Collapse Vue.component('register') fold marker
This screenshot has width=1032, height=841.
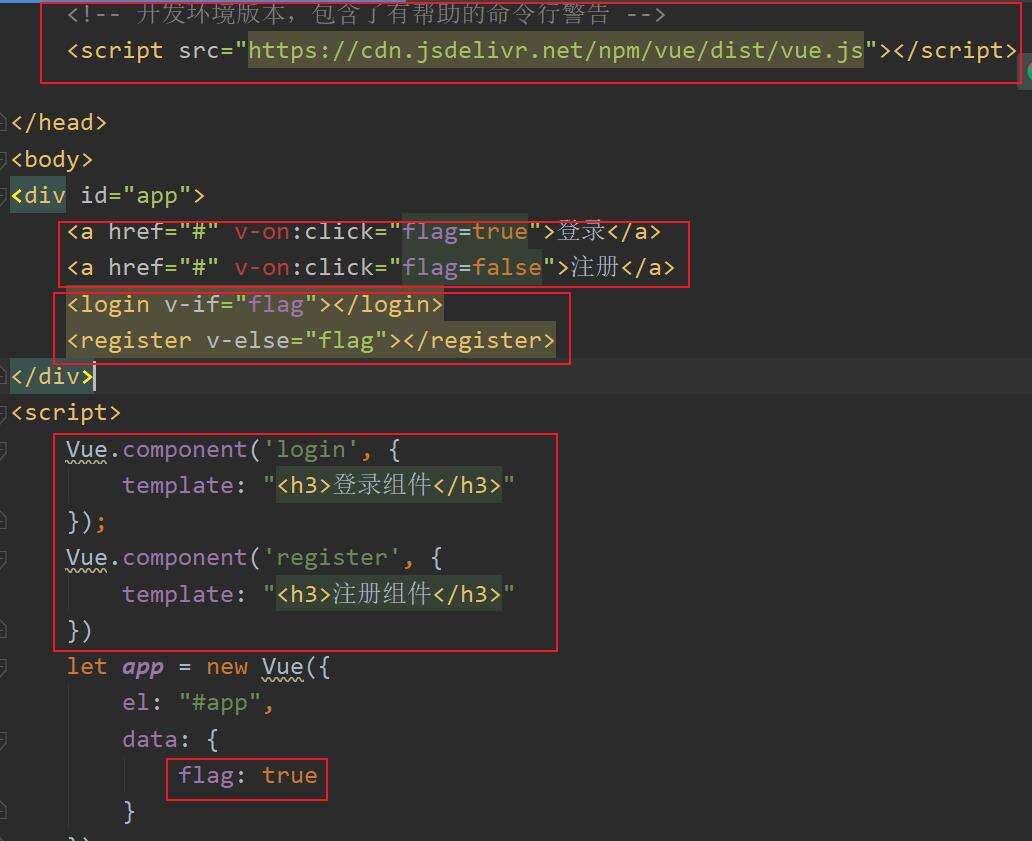4,558
